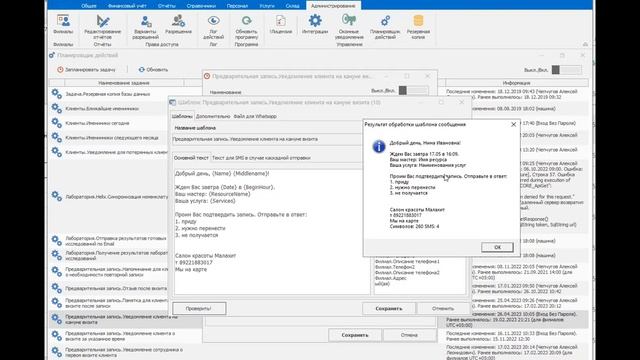The width and height of the screenshot is (640, 360).
Task: Switch to the Отчёты ribbon tab
Action: coord(167,6)
